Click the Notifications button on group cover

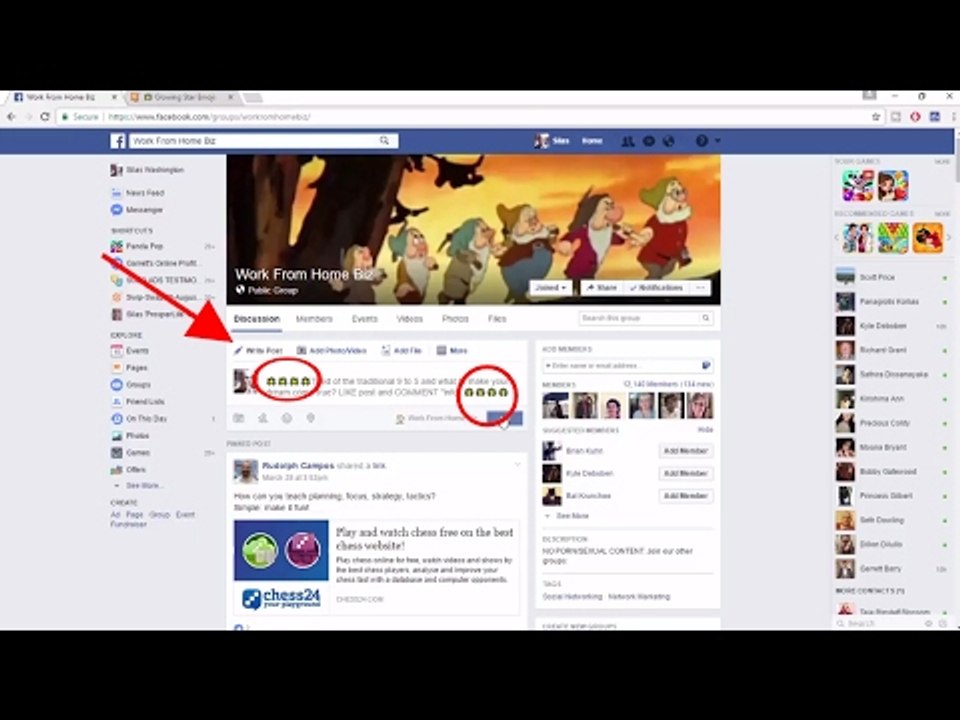click(656, 288)
